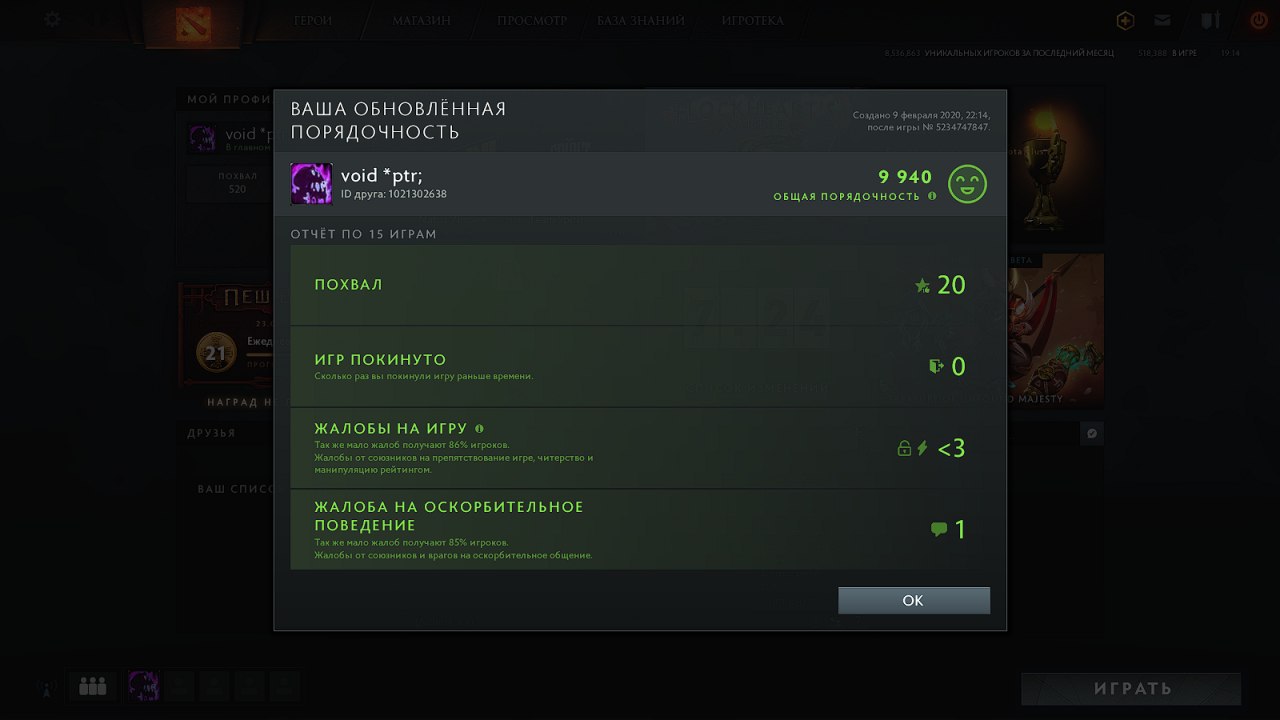Open the Герои menu tab

pyautogui.click(x=313, y=20)
